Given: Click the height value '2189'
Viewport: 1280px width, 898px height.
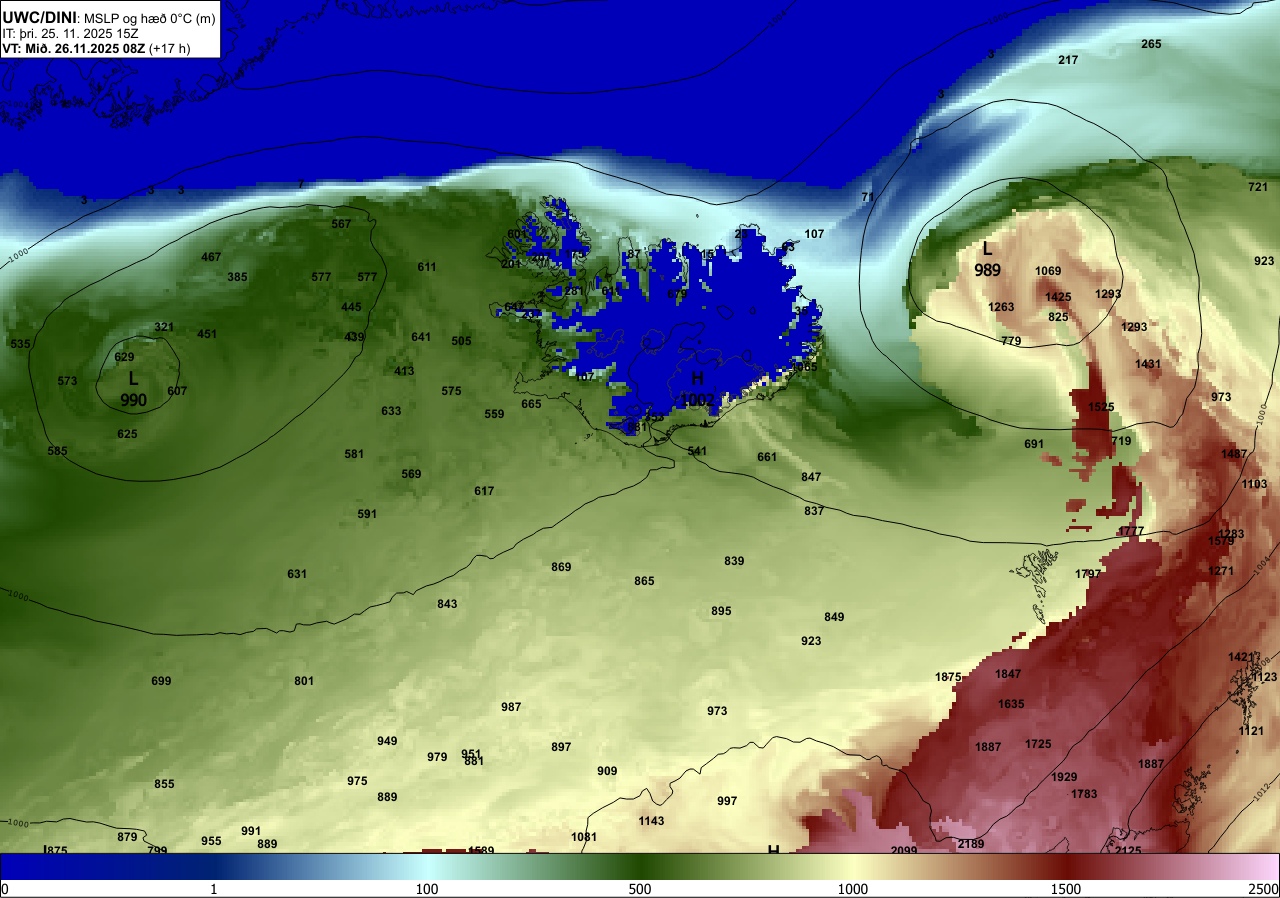Looking at the screenshot, I should (971, 844).
